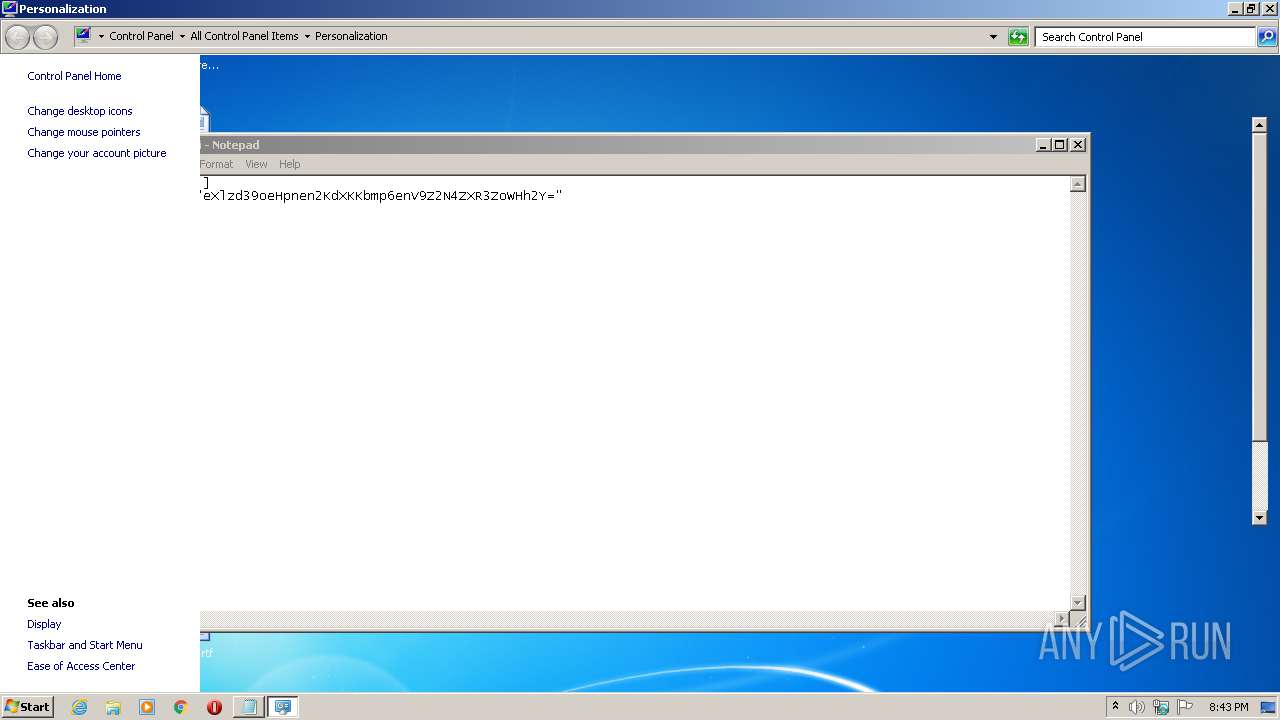Click All Control Panel Items breadcrumb

point(244,36)
